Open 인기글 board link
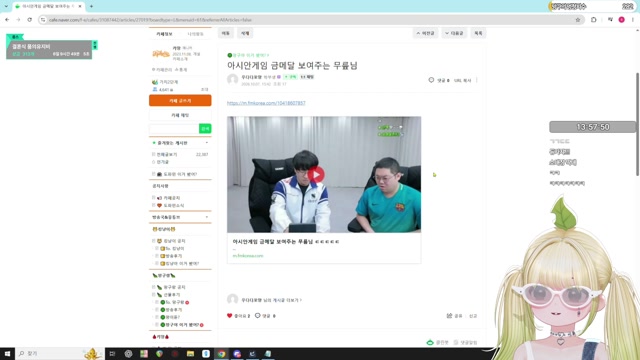Screen dimensions: 640x360 click(162, 162)
